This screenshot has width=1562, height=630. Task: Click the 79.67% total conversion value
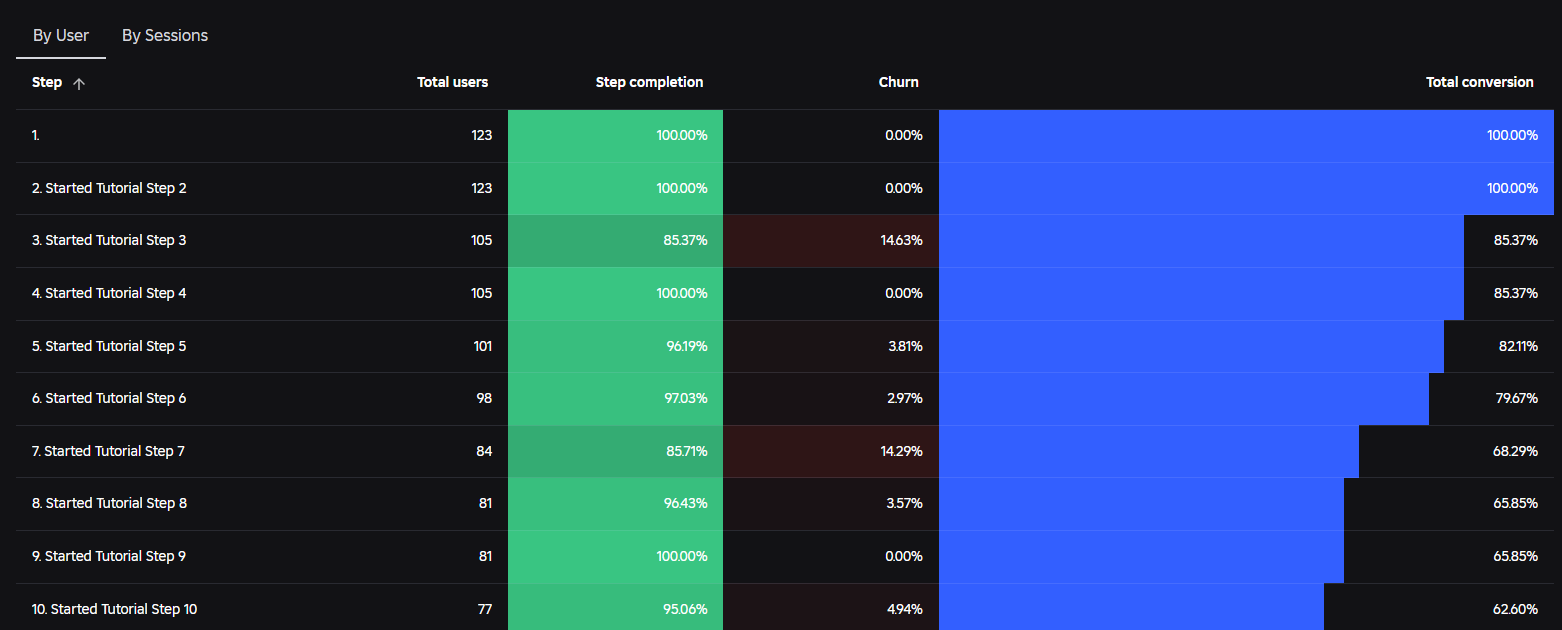click(1515, 398)
